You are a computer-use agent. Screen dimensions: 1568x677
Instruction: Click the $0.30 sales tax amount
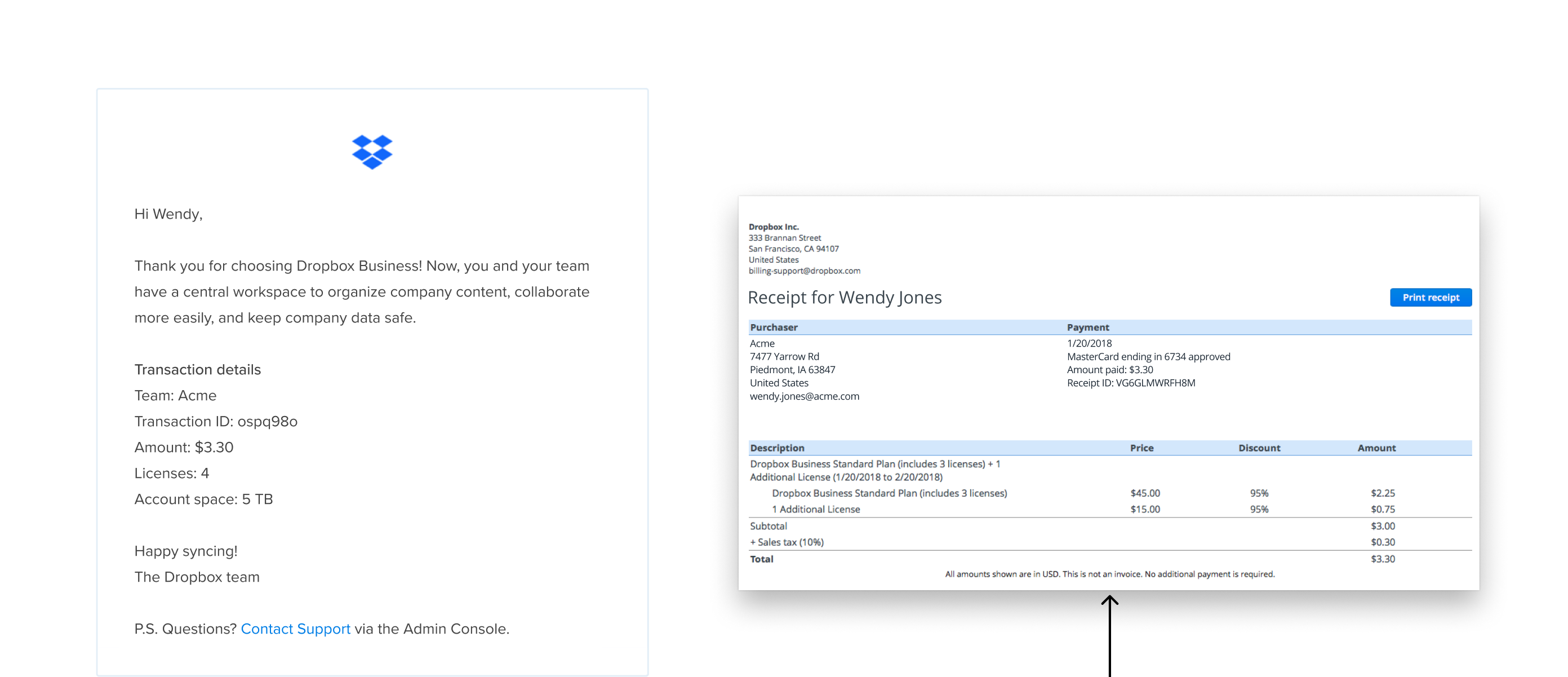click(x=1382, y=542)
